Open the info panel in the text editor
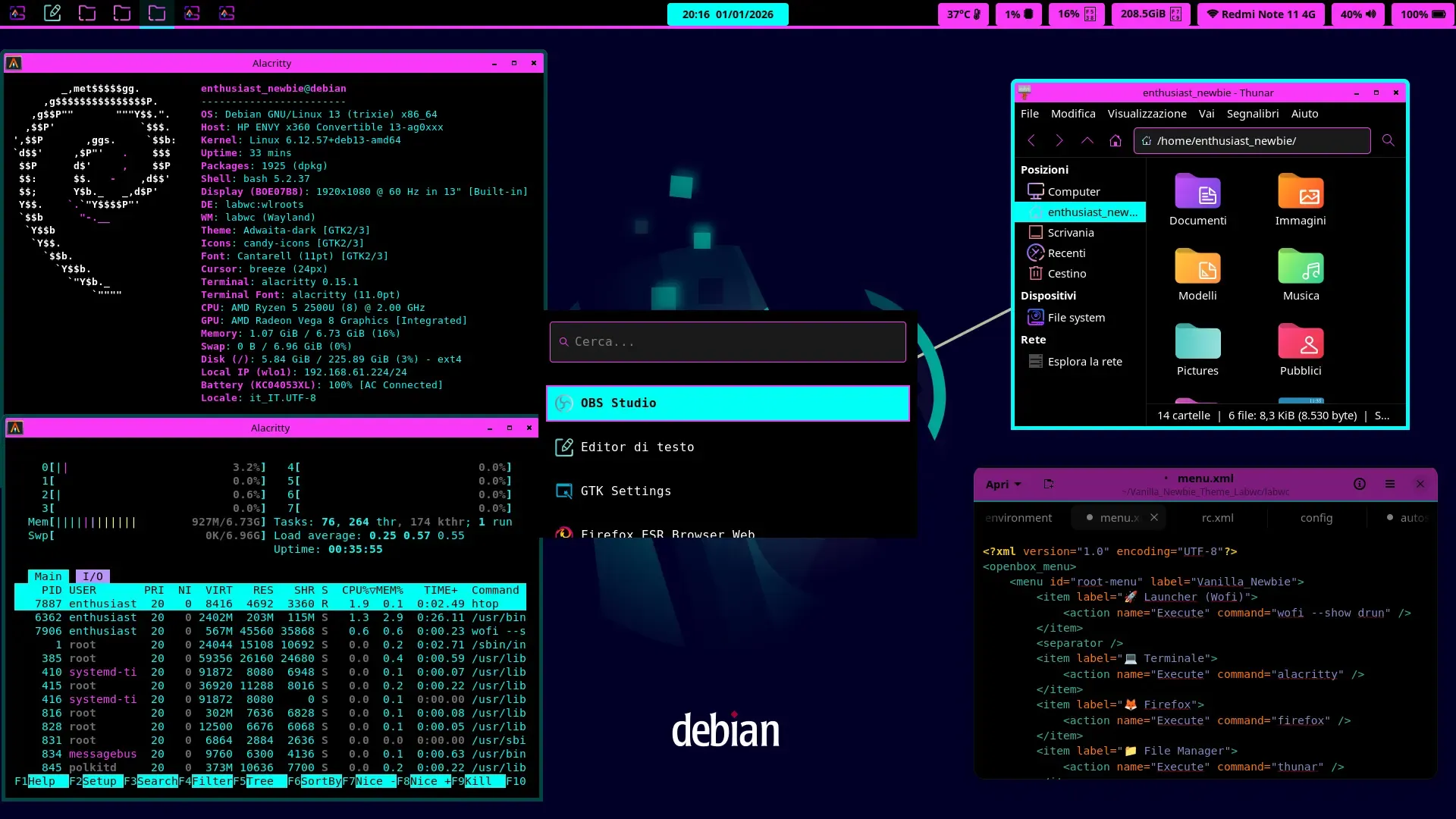The height and width of the screenshot is (819, 1456). coord(1360,484)
